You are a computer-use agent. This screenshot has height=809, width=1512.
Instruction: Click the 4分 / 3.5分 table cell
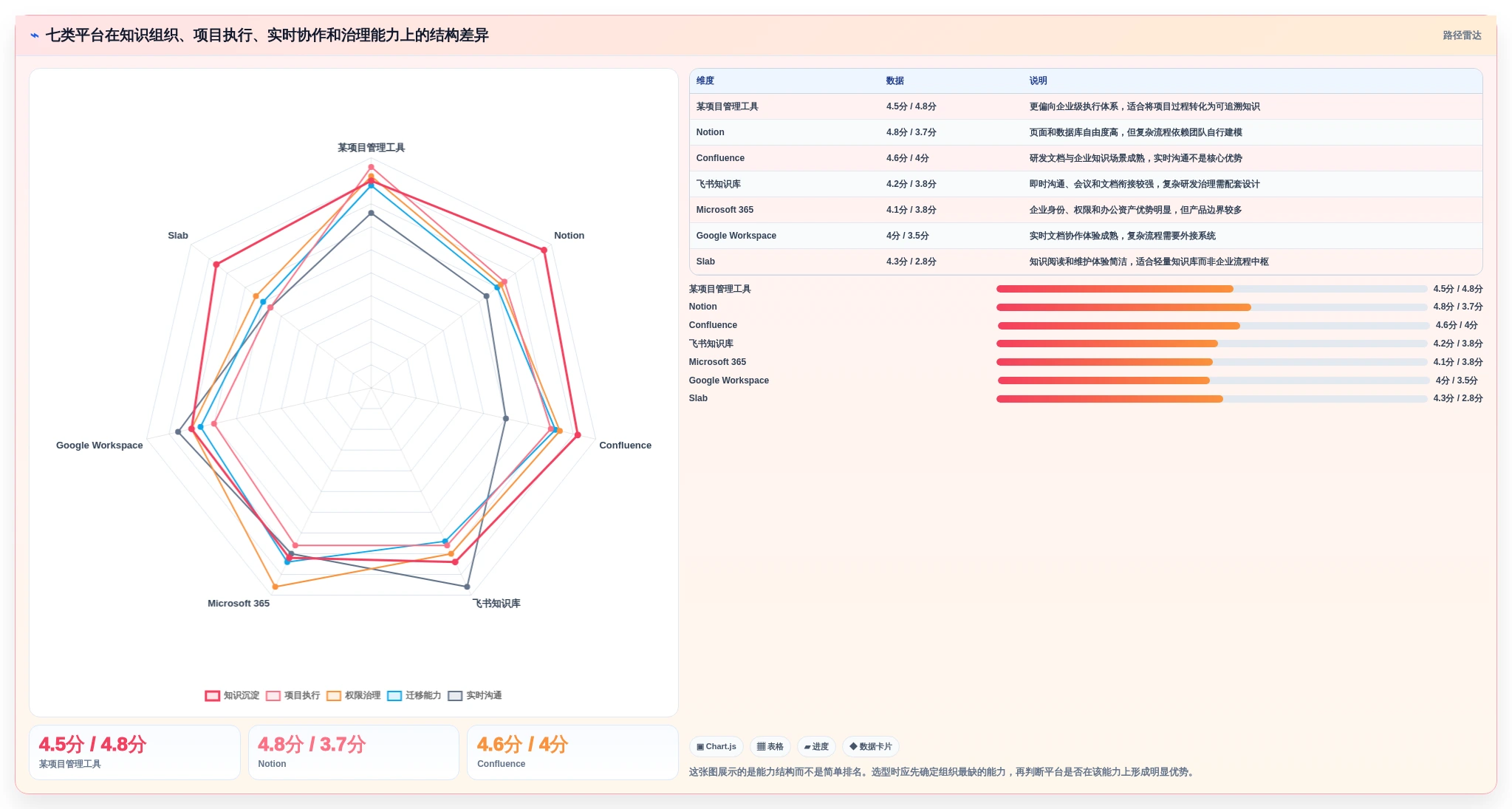[907, 236]
